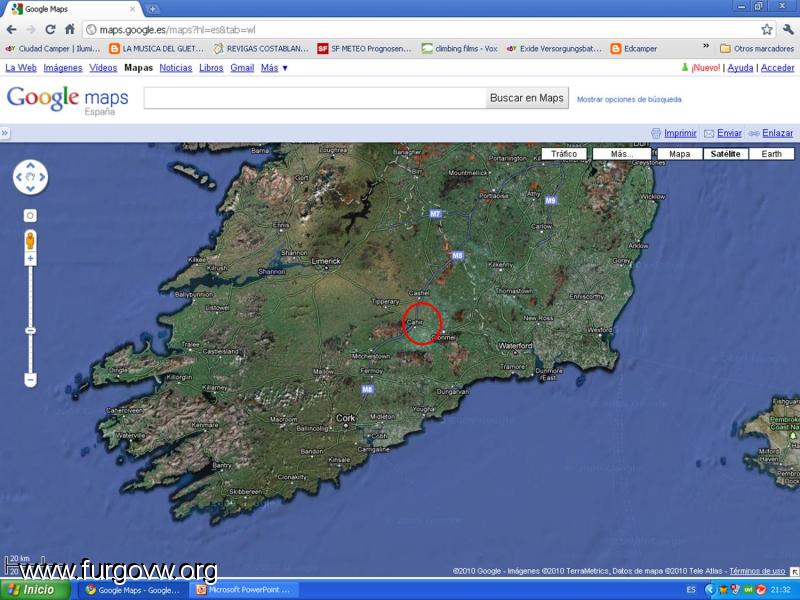Switch to Microsoft PowerPoint taskbar button
The image size is (800, 600).
tap(243, 590)
